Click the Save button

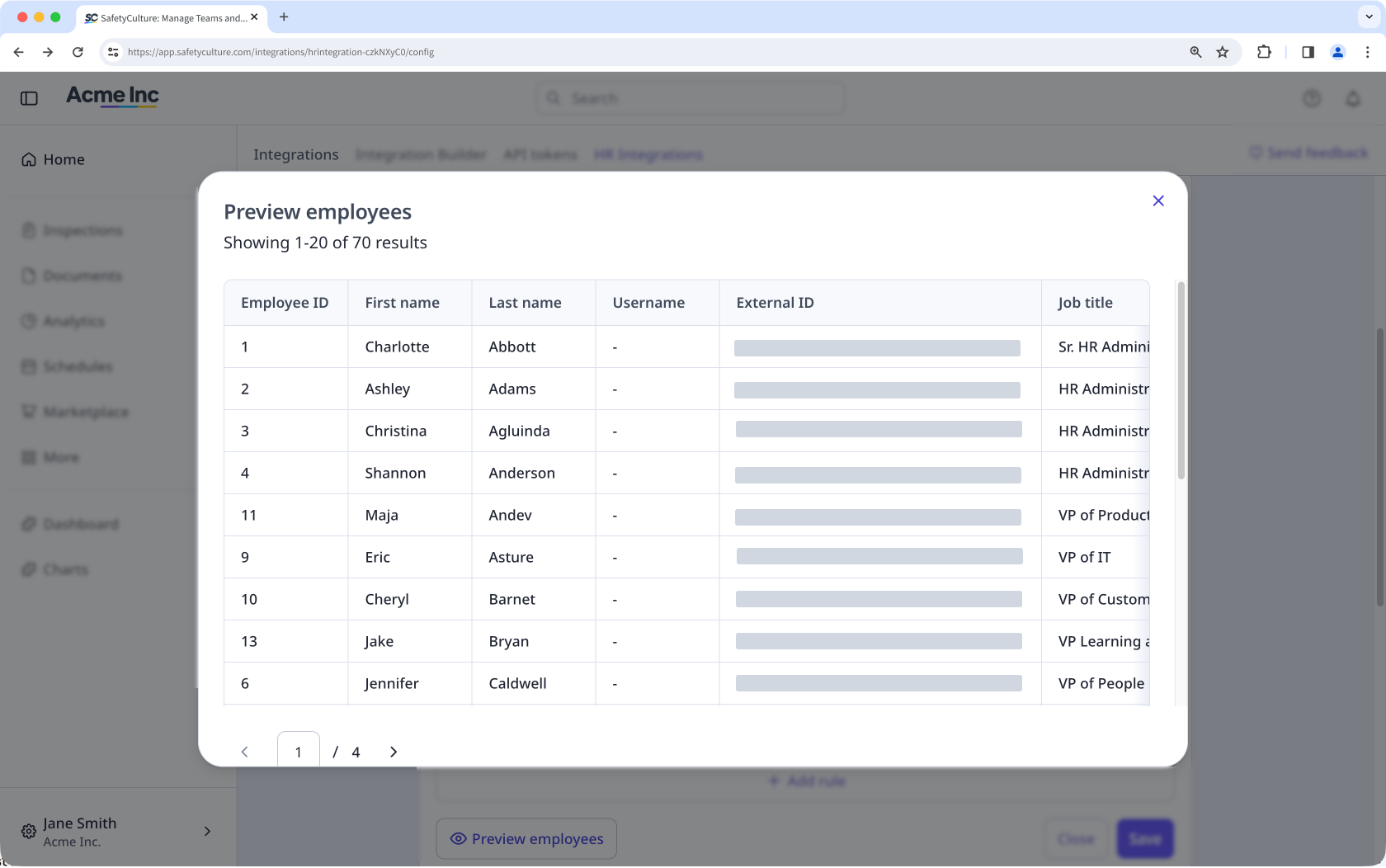pos(1145,838)
